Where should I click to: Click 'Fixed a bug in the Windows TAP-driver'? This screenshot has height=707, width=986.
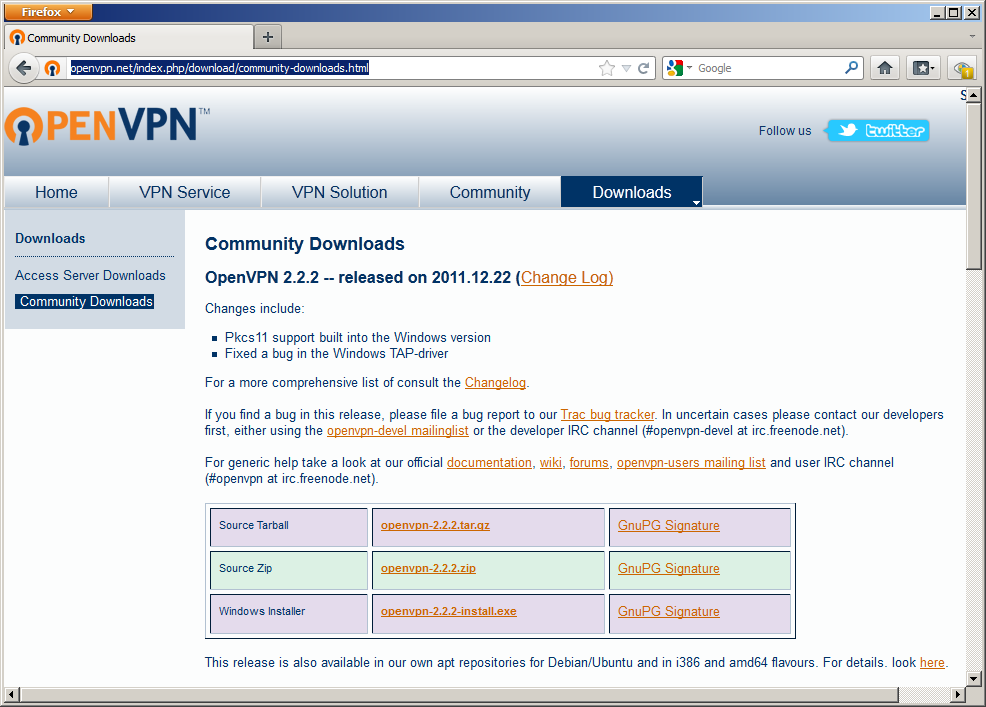[336, 354]
